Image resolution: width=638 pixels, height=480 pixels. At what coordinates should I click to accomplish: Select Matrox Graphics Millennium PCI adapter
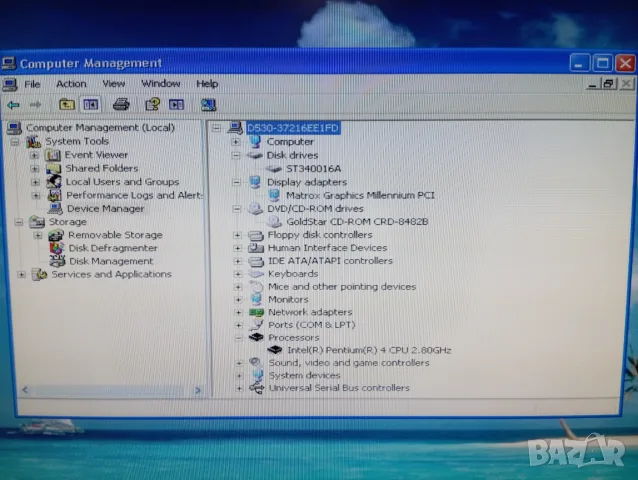[361, 196]
